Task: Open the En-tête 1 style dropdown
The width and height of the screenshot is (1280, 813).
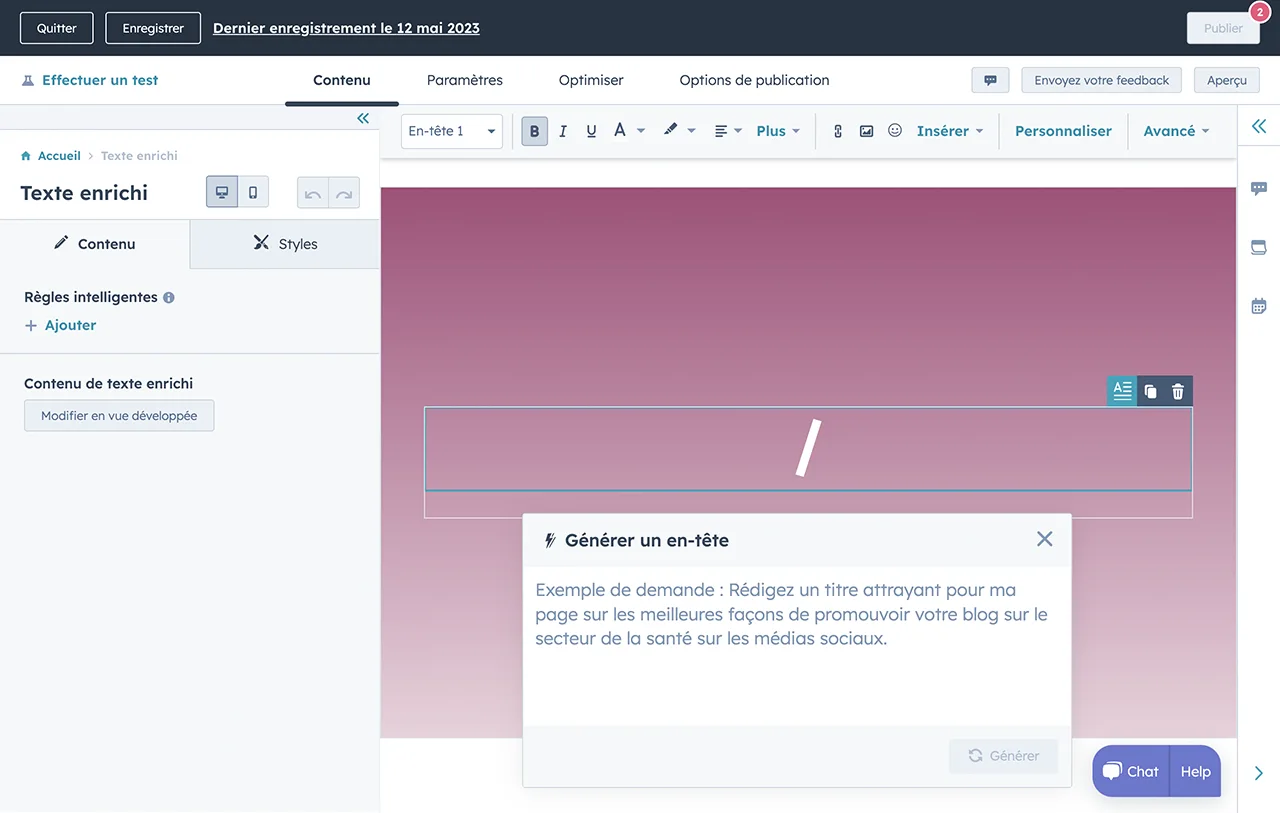Action: 451,131
